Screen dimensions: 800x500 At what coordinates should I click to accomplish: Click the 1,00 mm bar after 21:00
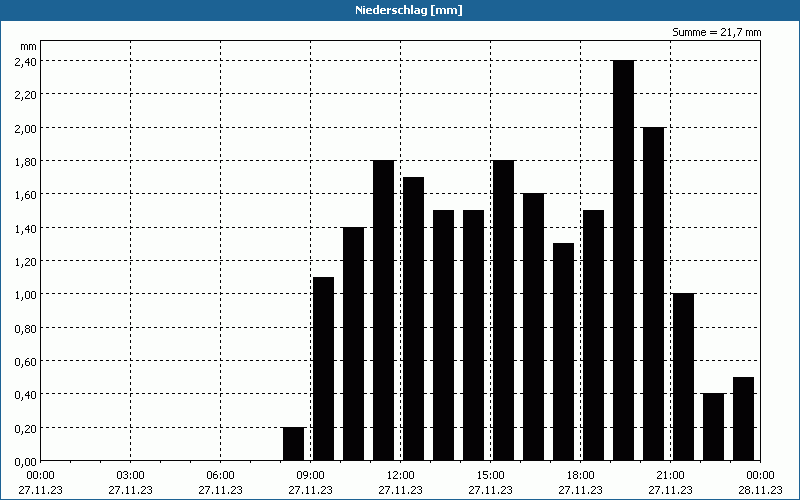684,377
